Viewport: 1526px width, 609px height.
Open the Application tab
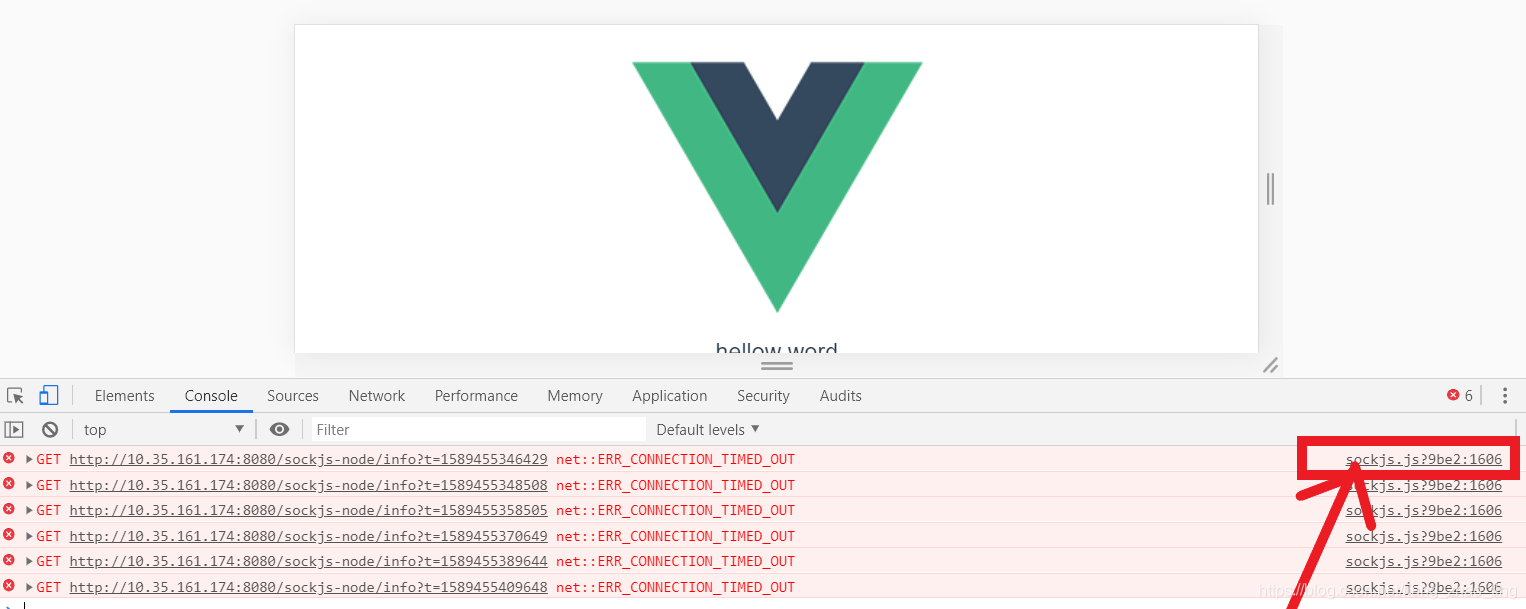click(x=670, y=396)
